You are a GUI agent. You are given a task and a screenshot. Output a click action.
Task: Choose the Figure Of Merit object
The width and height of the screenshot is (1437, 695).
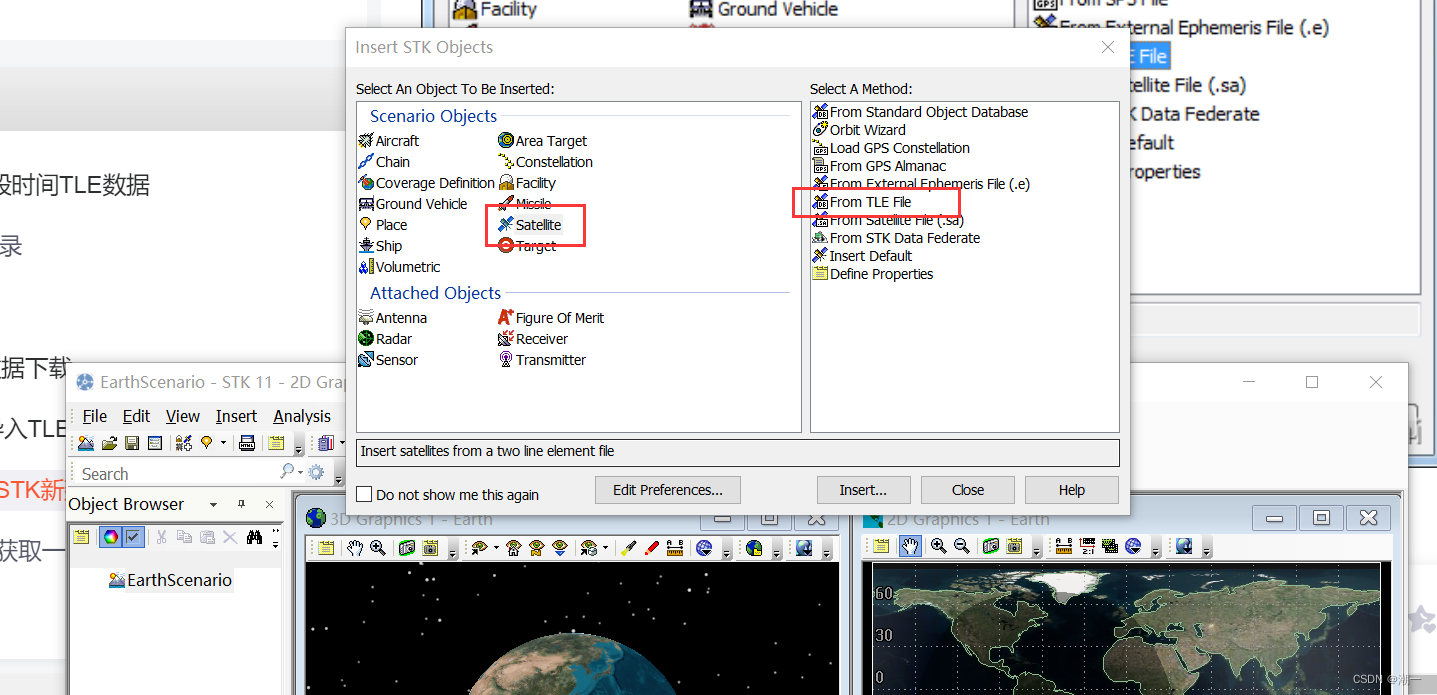pos(551,318)
